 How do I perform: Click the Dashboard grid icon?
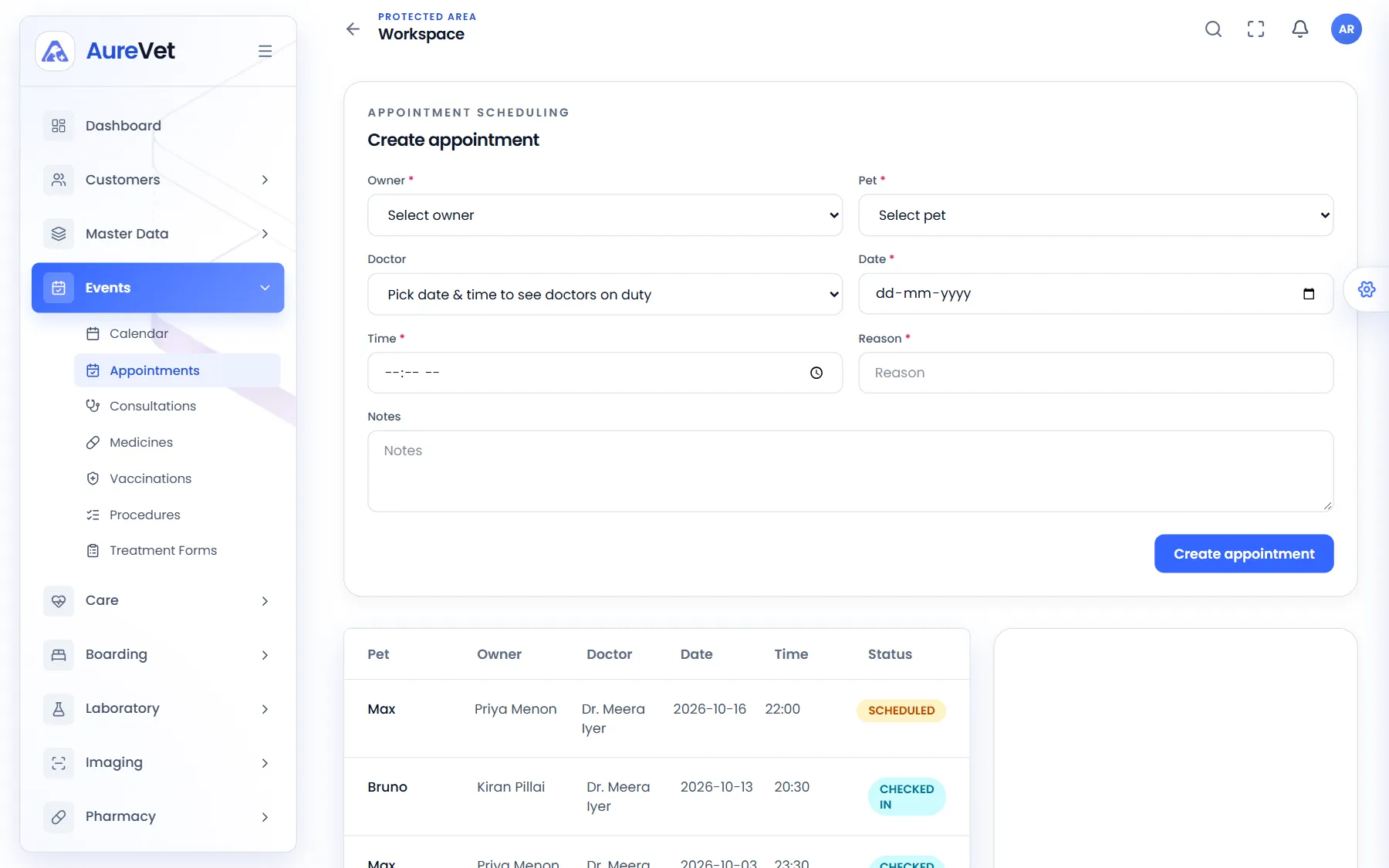(59, 126)
